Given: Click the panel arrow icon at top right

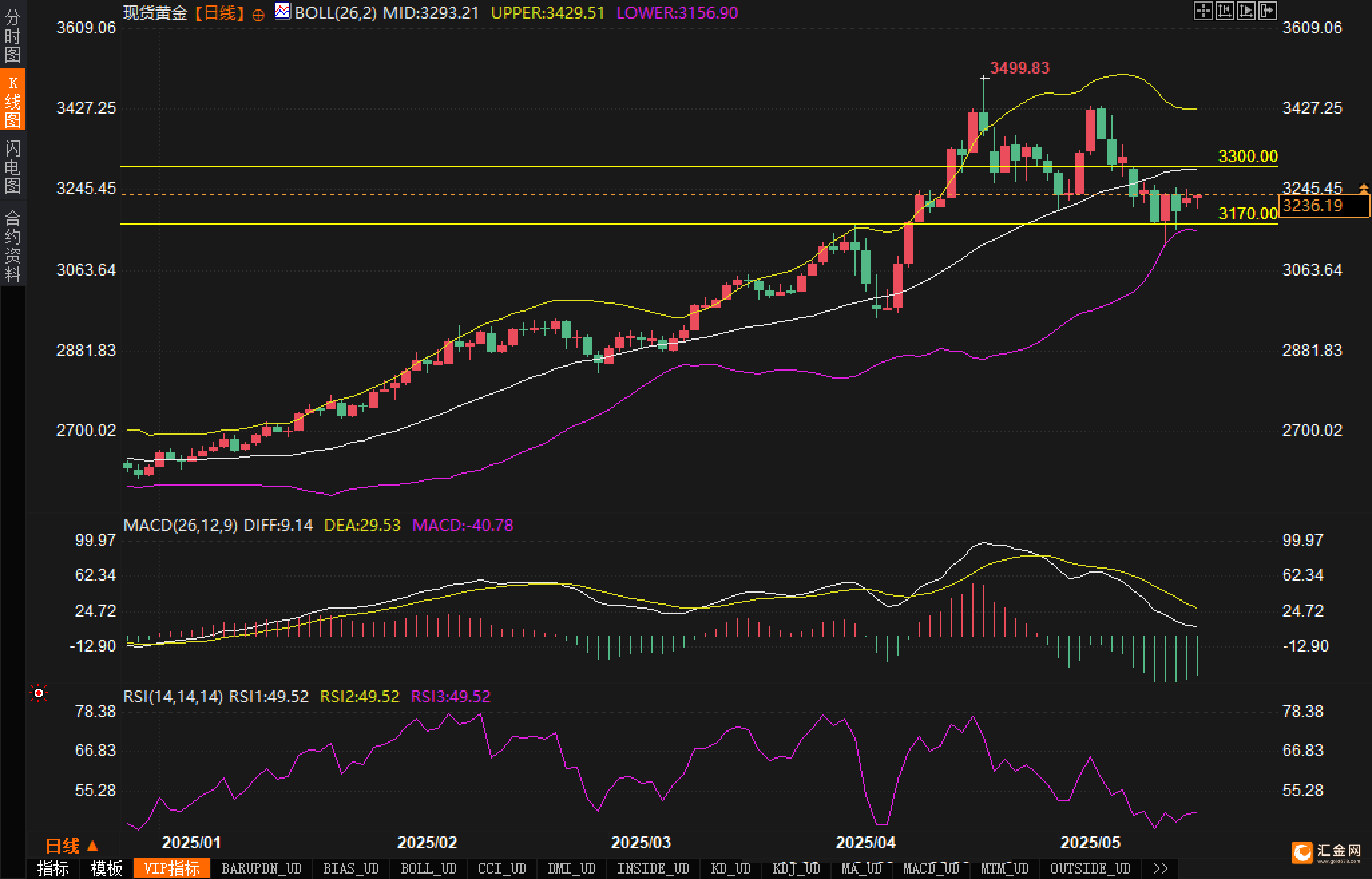Looking at the screenshot, I should tap(1267, 11).
